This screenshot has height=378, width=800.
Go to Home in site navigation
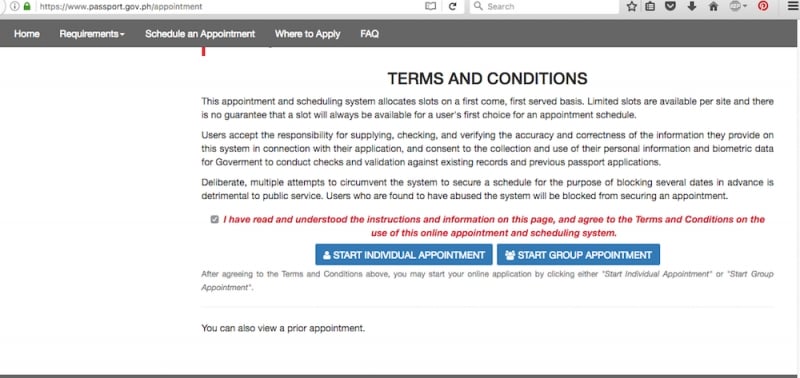(x=27, y=34)
